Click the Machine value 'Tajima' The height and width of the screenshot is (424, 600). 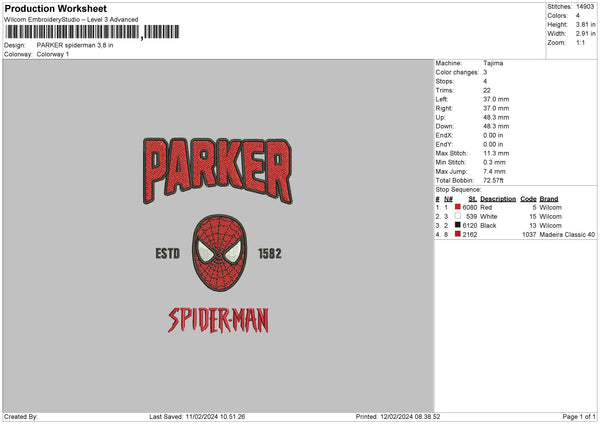pyautogui.click(x=493, y=63)
